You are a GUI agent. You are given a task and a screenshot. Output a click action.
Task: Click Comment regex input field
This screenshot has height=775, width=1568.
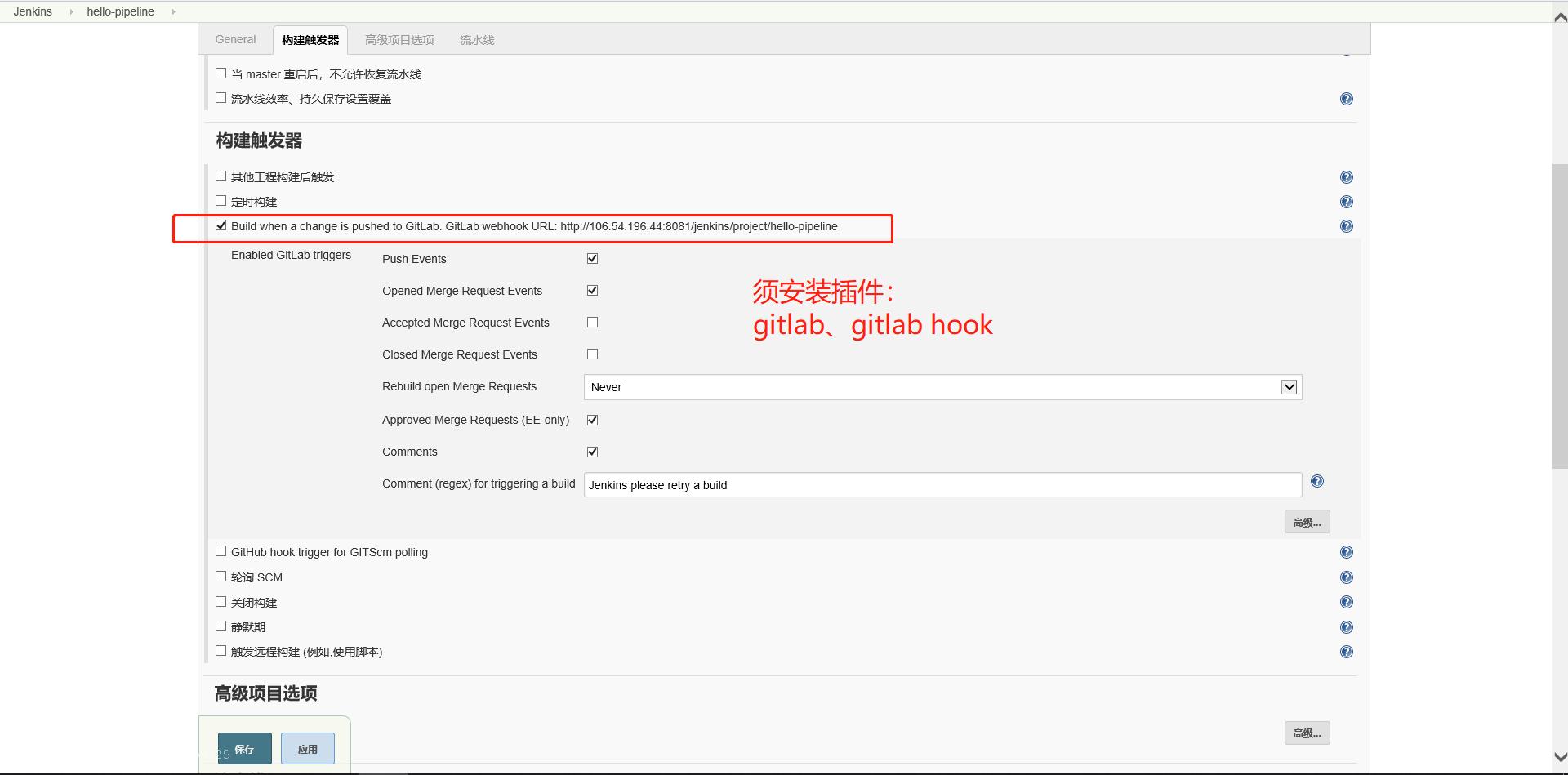[942, 484]
